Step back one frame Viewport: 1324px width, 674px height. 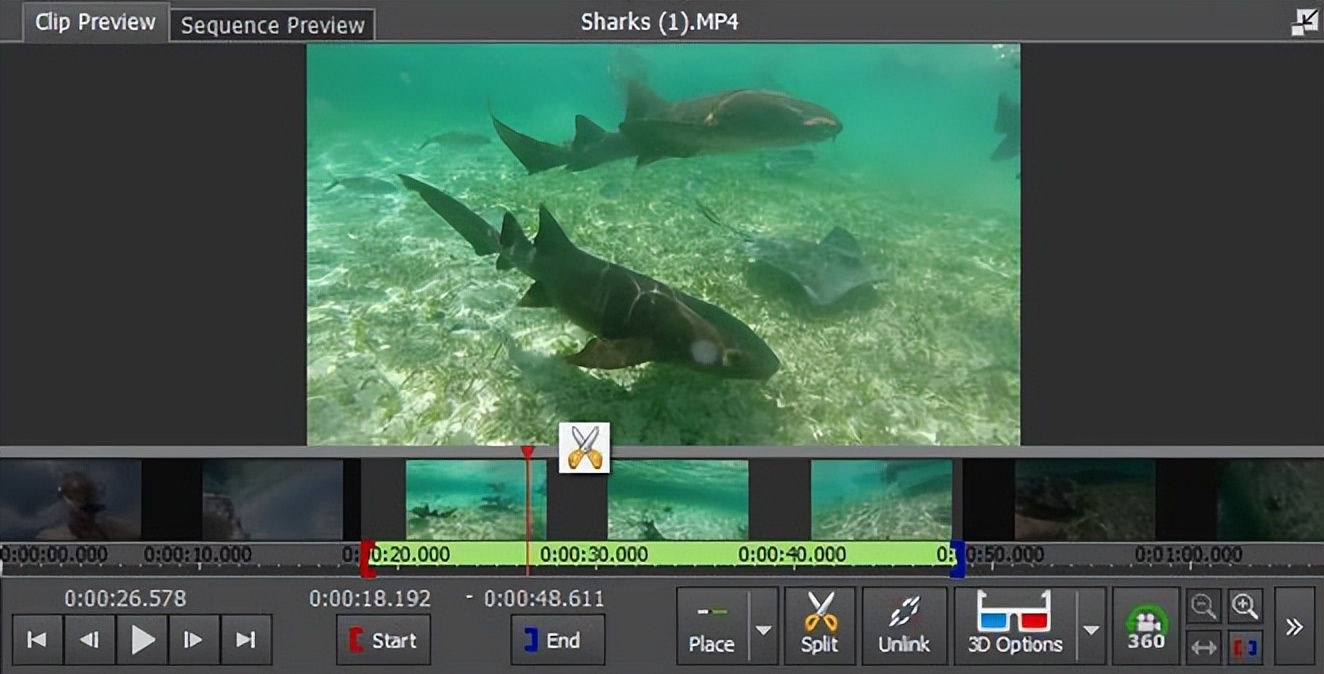coord(90,640)
